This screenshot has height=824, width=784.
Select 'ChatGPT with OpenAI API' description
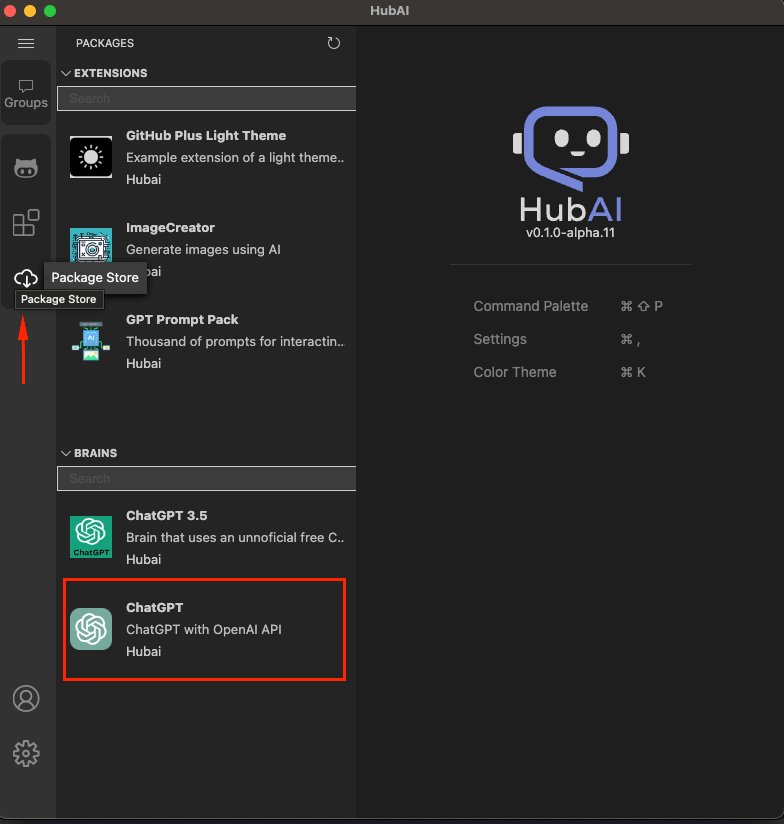(204, 630)
